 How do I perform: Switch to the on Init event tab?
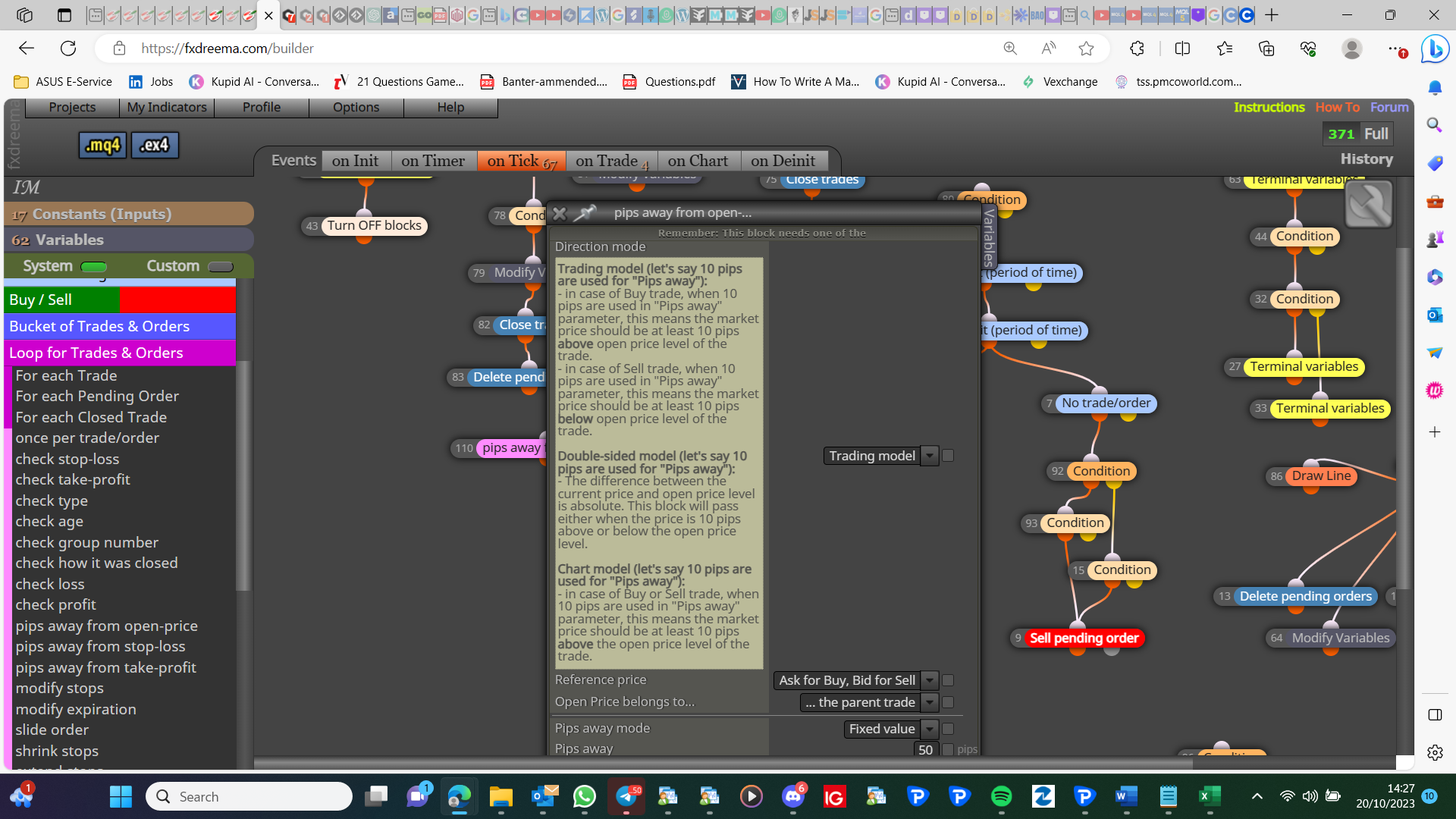[x=356, y=161]
